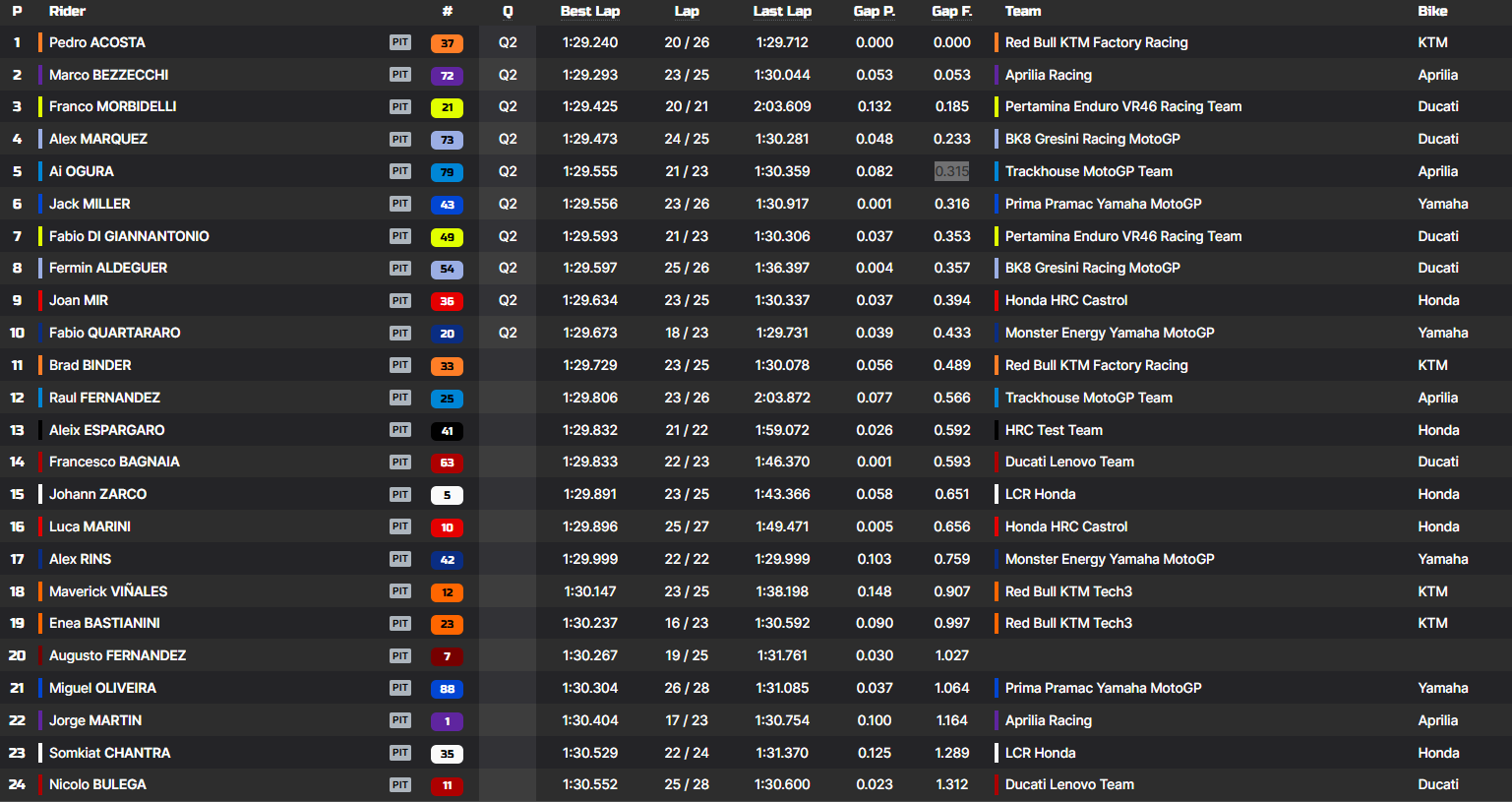Click the Gap F. column header
Screen dimensions: 1512x802
click(951, 12)
